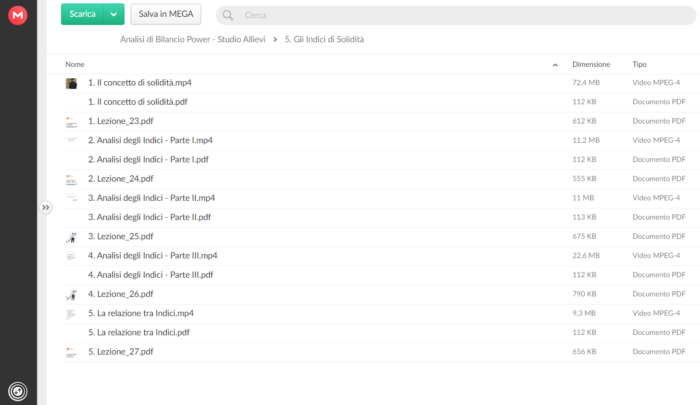This screenshot has height=405, width=700.
Task: Click the Salva in MEGA button
Action: click(x=166, y=14)
